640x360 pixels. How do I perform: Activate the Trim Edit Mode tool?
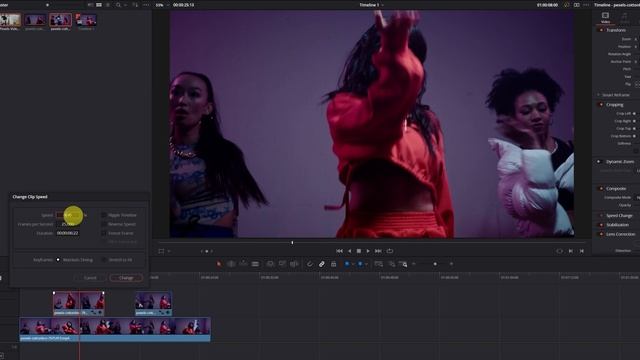click(x=231, y=264)
